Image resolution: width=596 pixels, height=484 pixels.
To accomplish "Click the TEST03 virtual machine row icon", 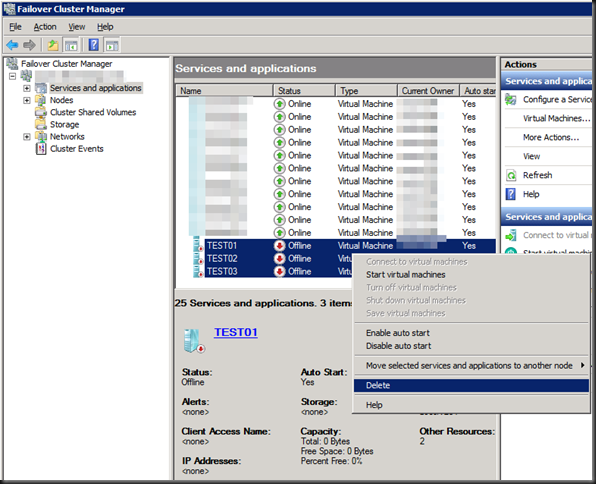I will click(x=198, y=271).
